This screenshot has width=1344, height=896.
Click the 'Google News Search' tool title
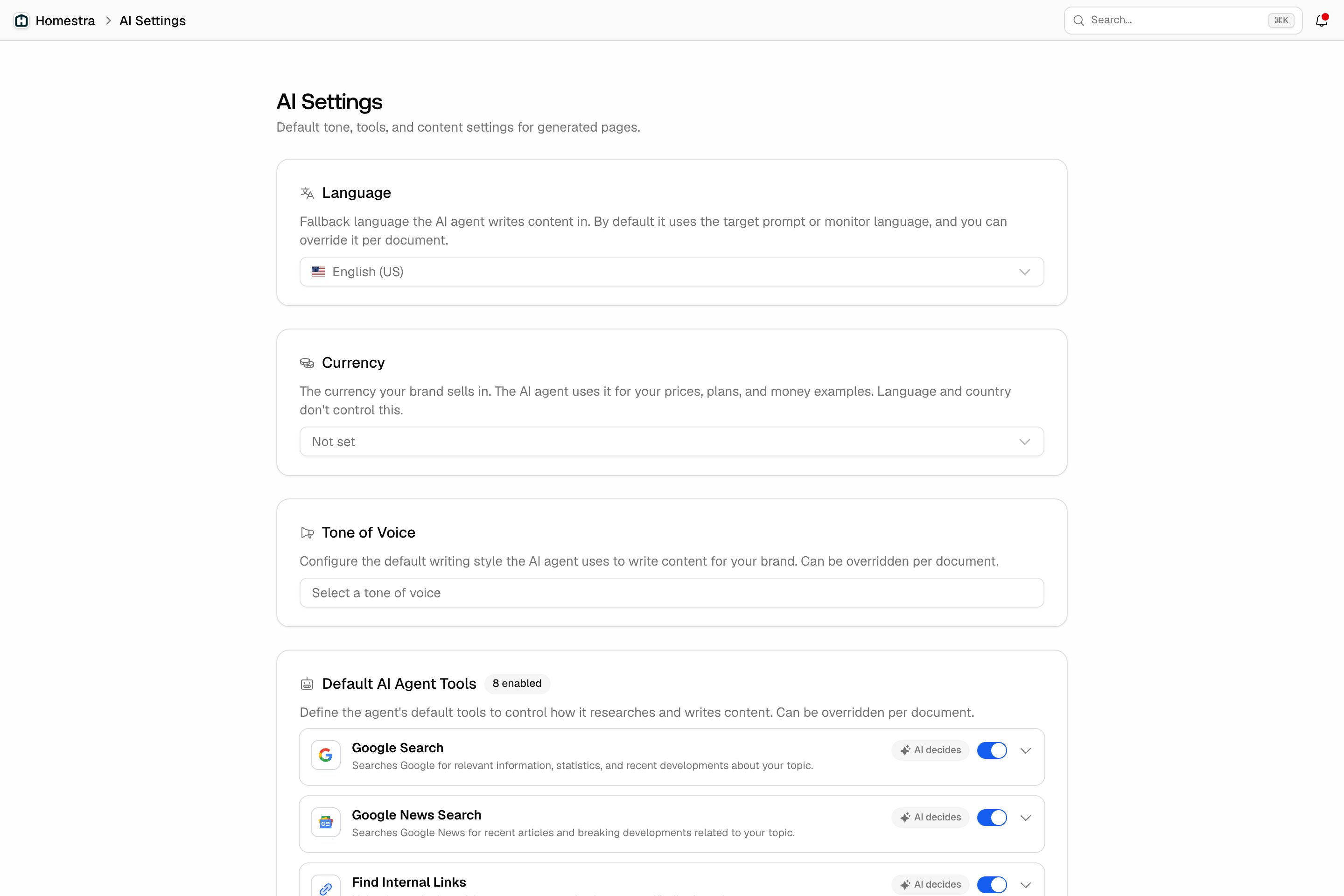point(417,815)
